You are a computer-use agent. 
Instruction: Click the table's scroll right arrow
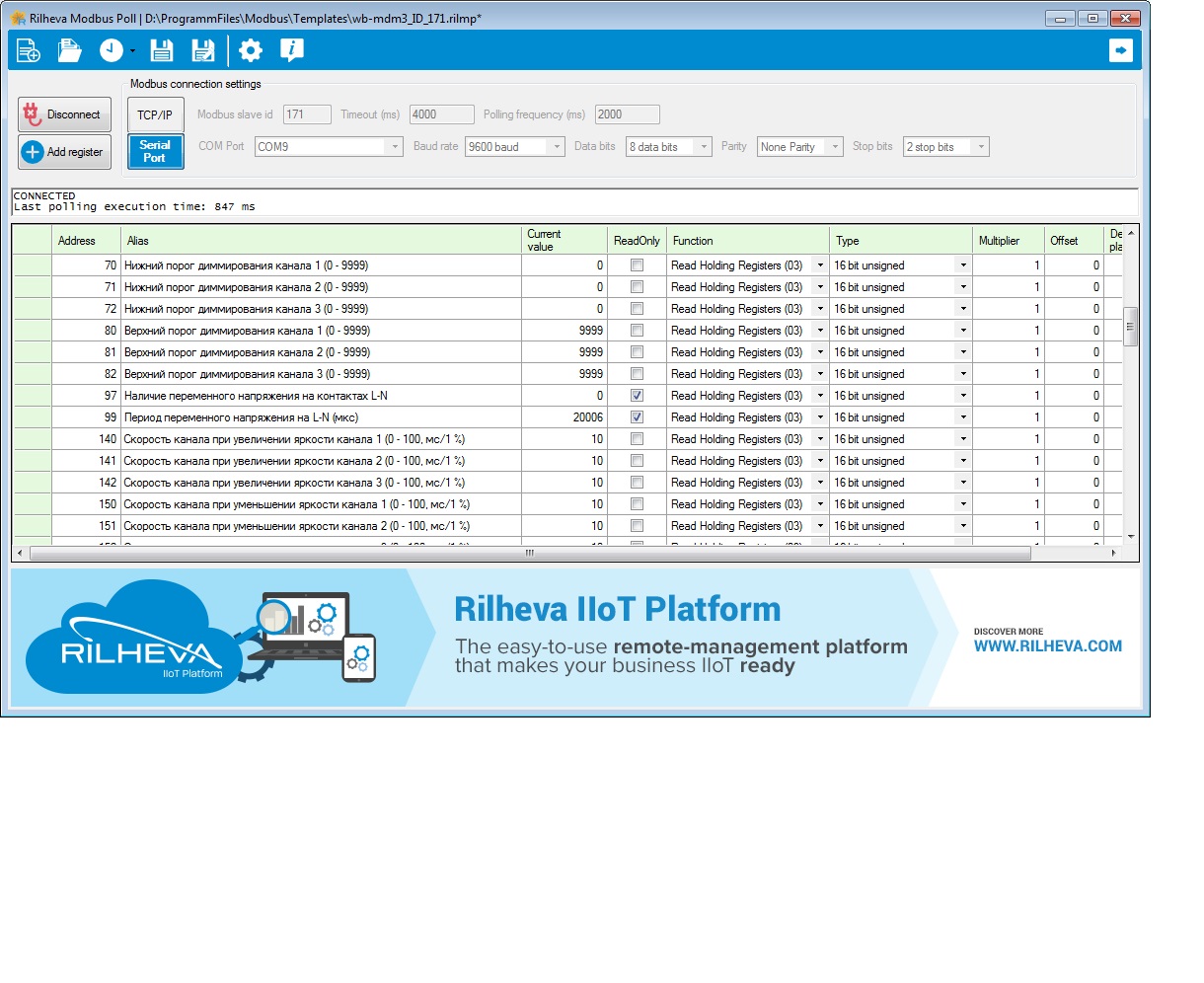1114,554
